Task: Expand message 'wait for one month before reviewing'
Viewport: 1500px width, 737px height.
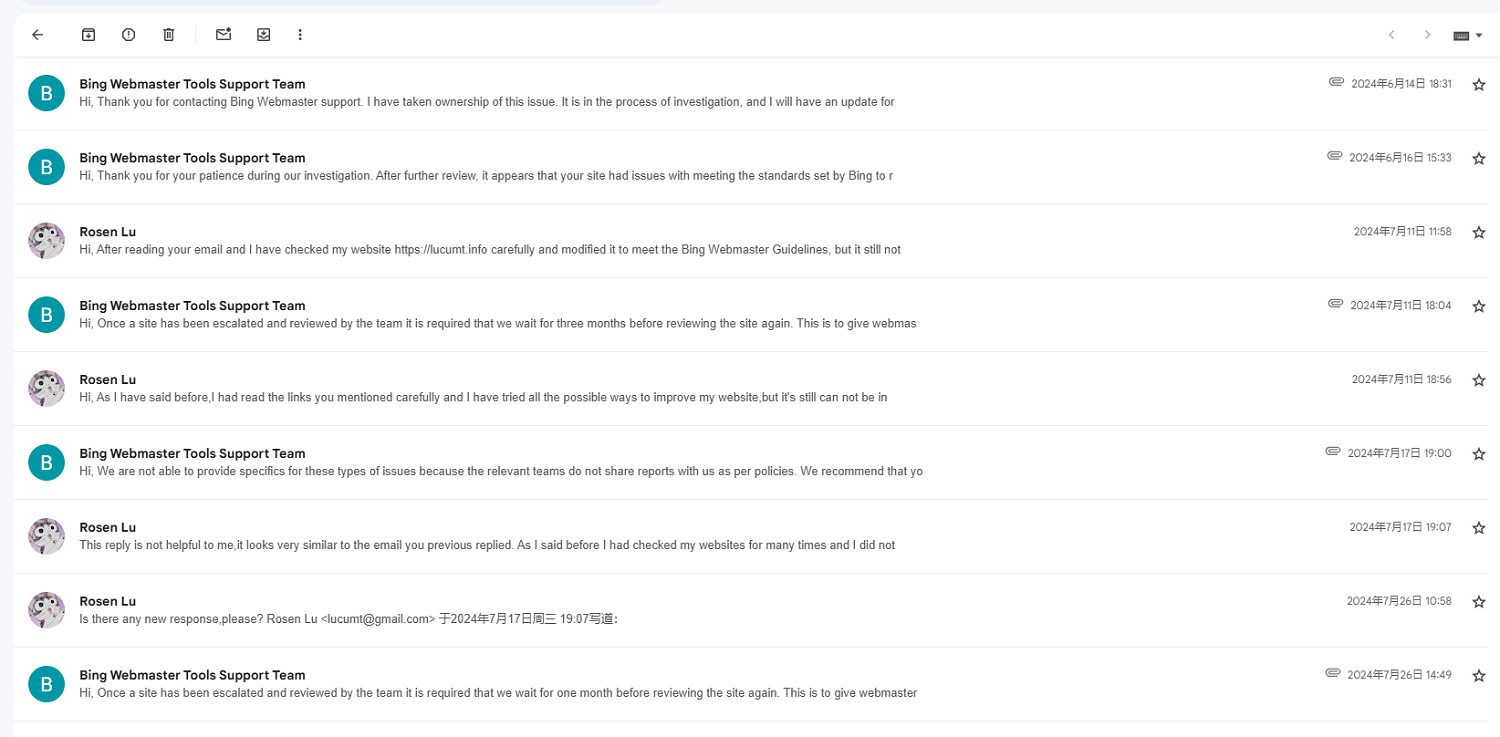Action: pyautogui.click(x=750, y=685)
